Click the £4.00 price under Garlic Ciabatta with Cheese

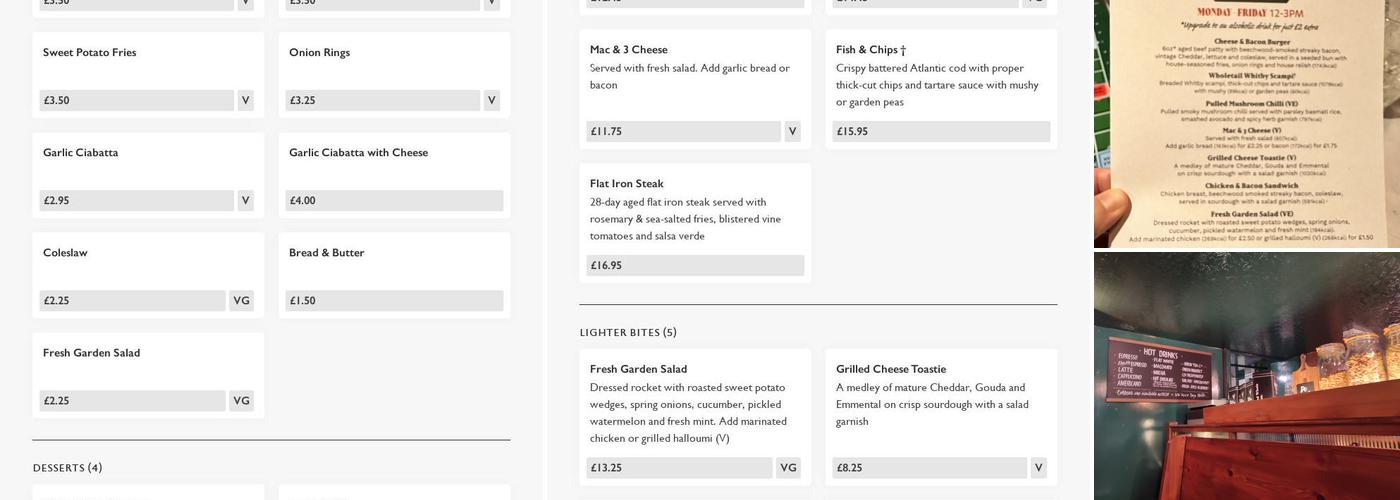tap(394, 200)
